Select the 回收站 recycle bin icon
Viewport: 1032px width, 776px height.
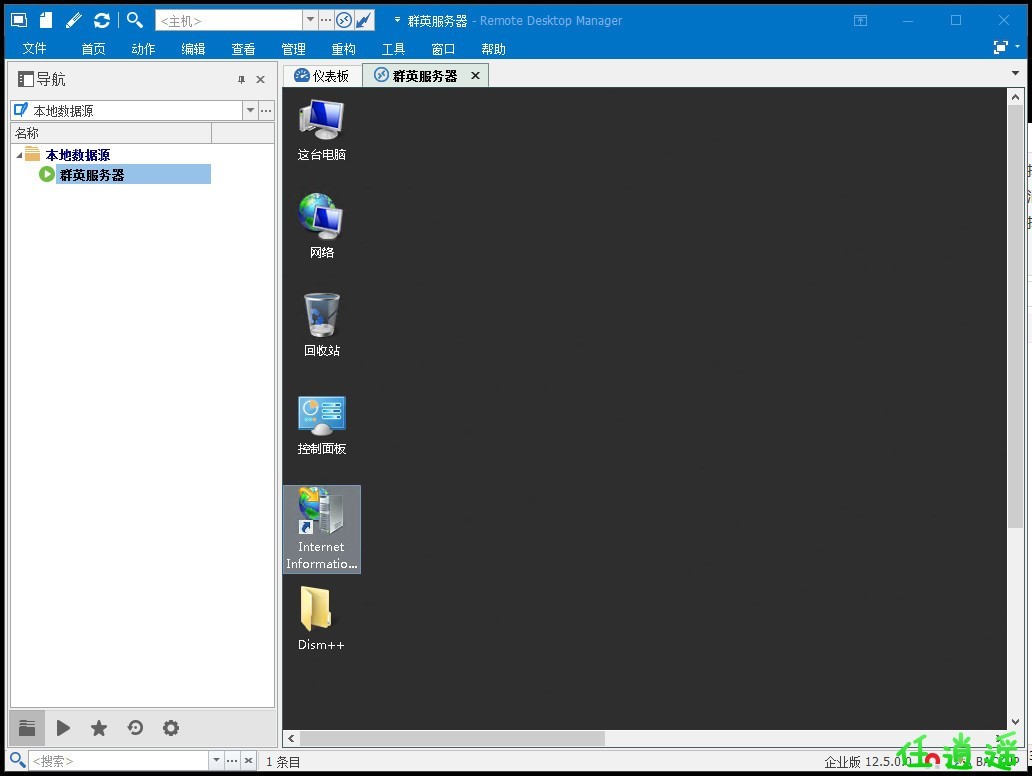tap(321, 325)
